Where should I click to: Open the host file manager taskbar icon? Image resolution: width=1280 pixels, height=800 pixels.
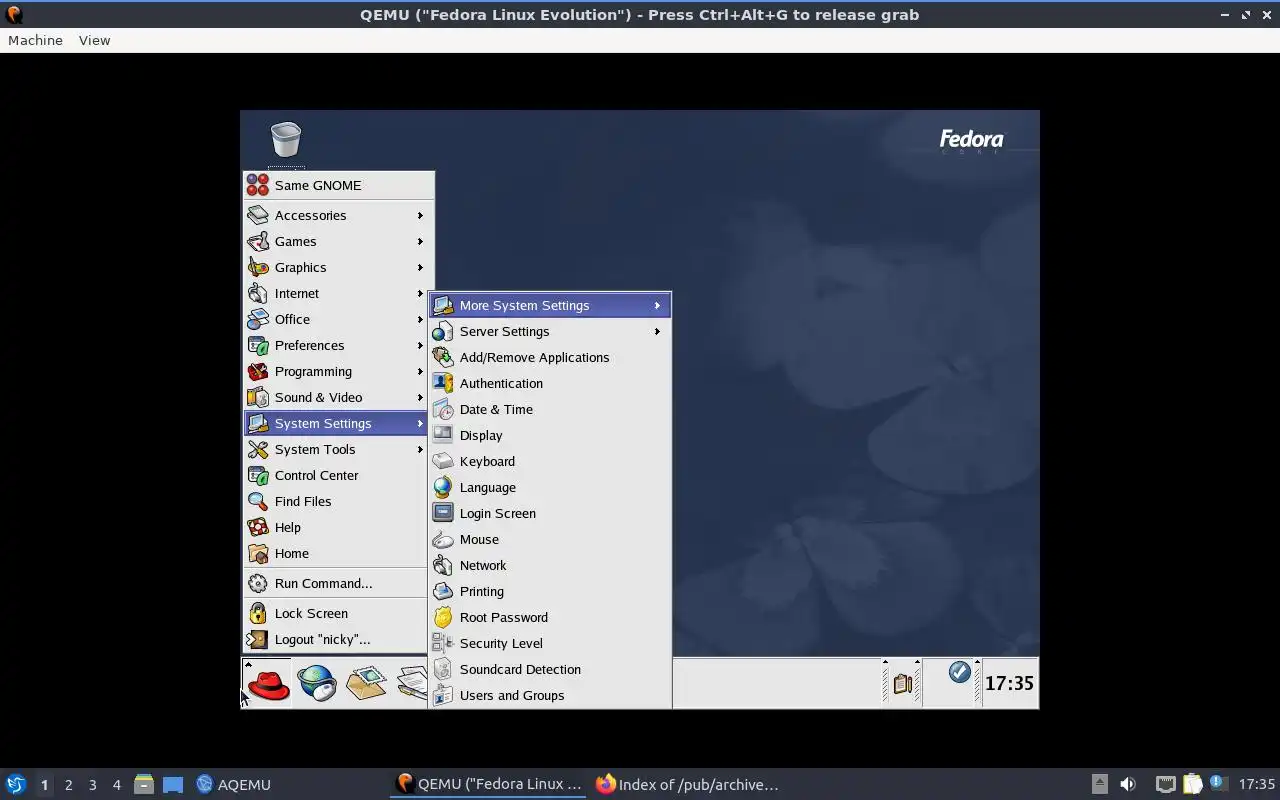pos(144,784)
